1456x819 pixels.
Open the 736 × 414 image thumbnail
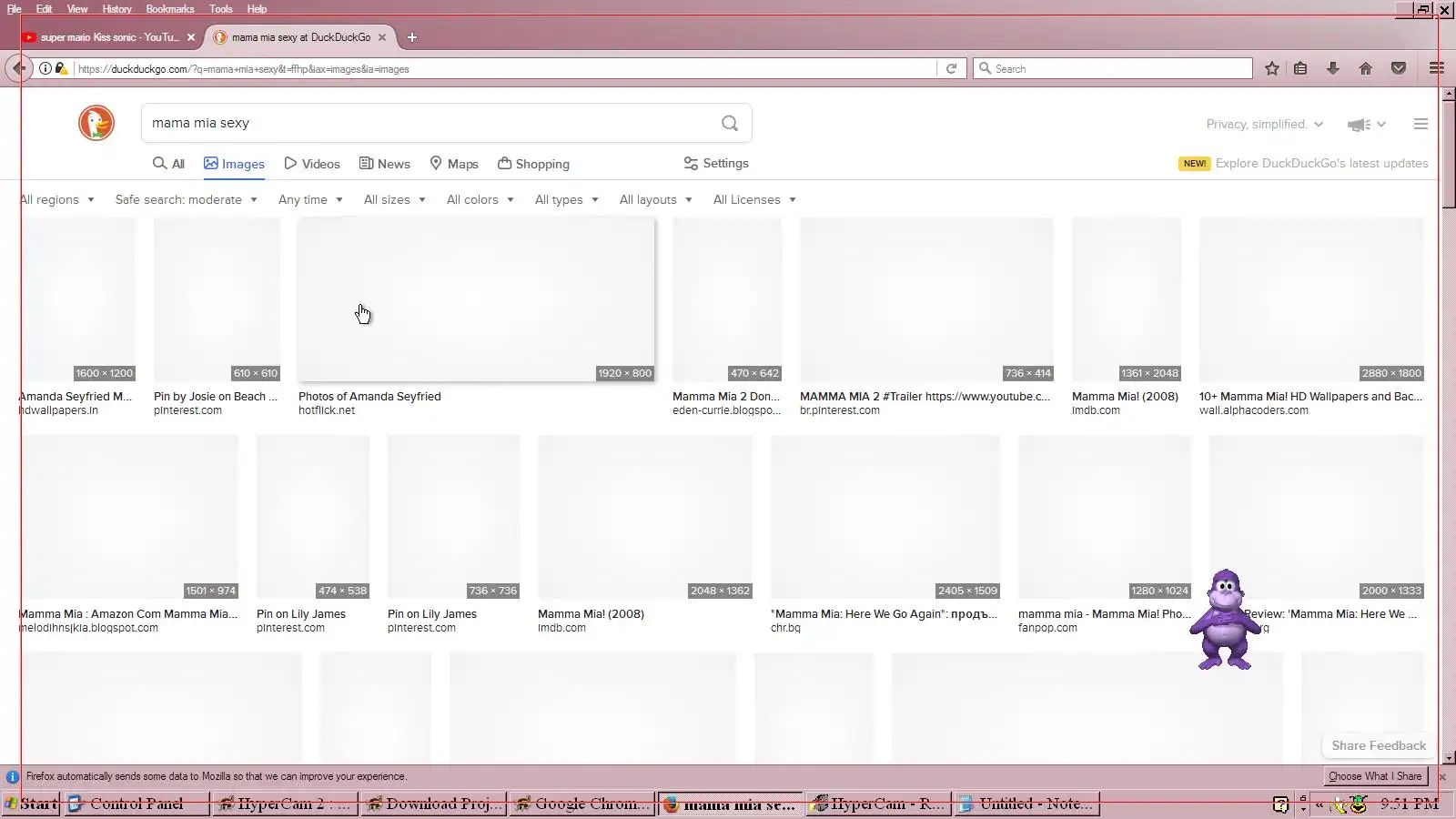click(926, 299)
